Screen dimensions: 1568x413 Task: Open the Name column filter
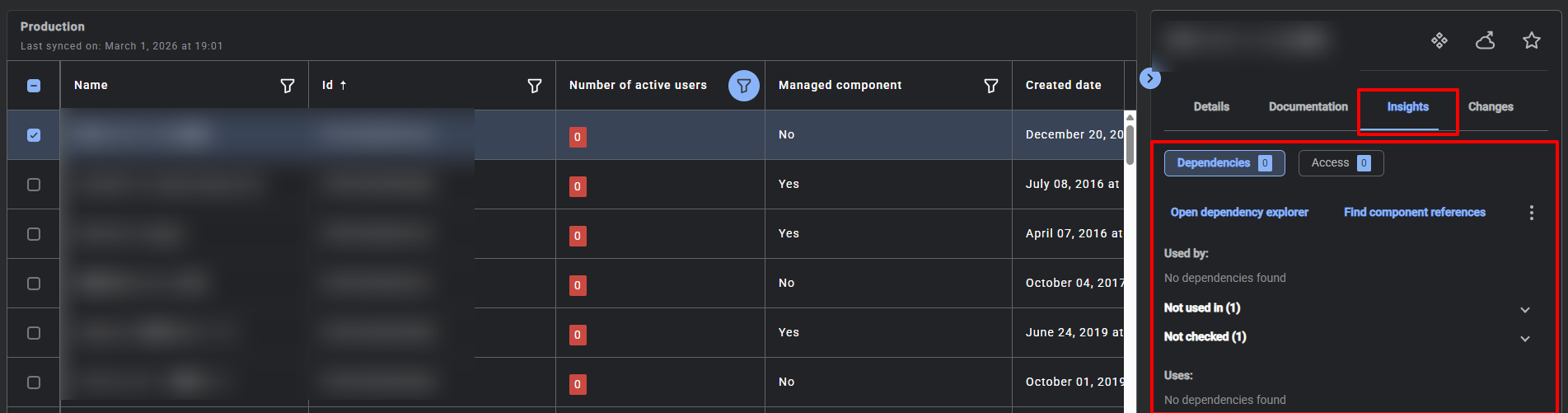click(288, 86)
